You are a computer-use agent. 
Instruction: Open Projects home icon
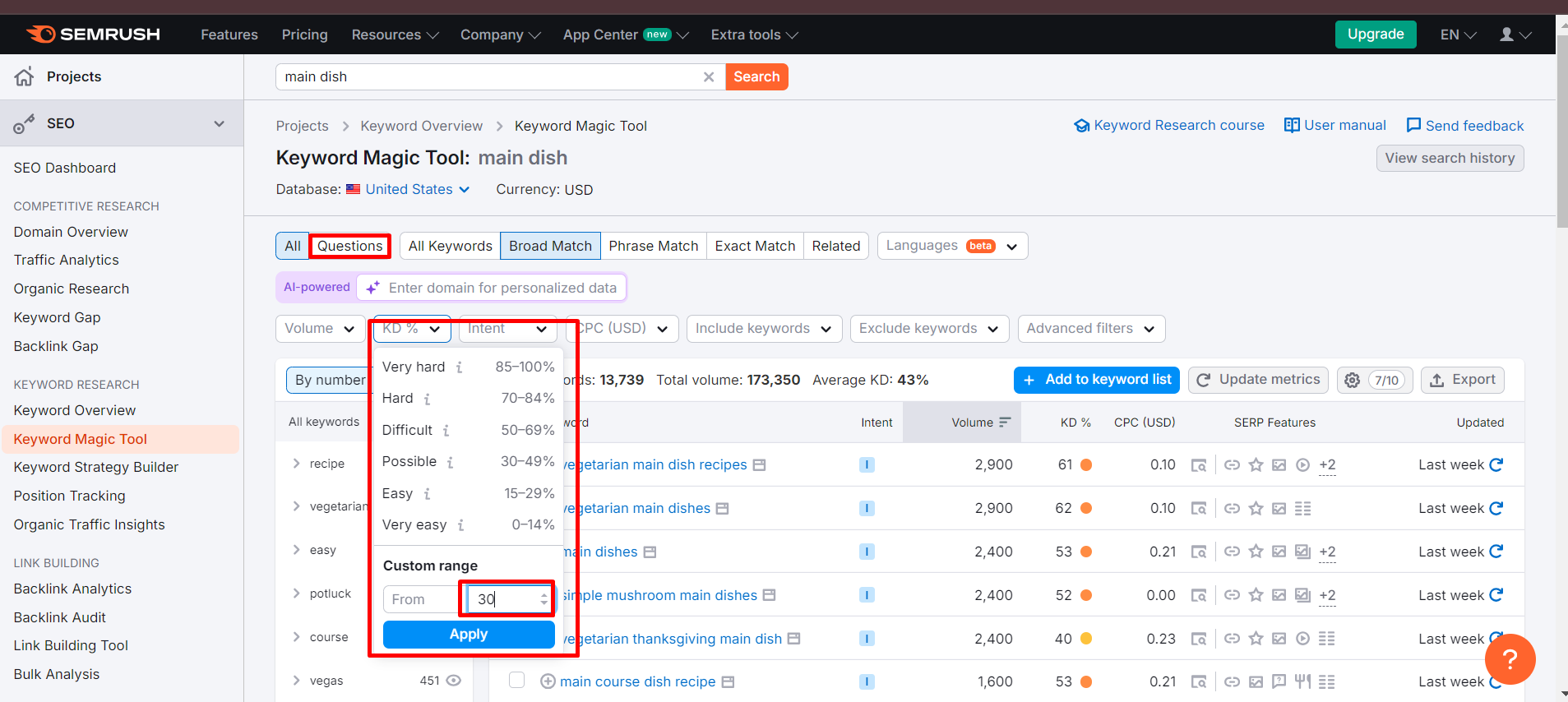[x=25, y=76]
